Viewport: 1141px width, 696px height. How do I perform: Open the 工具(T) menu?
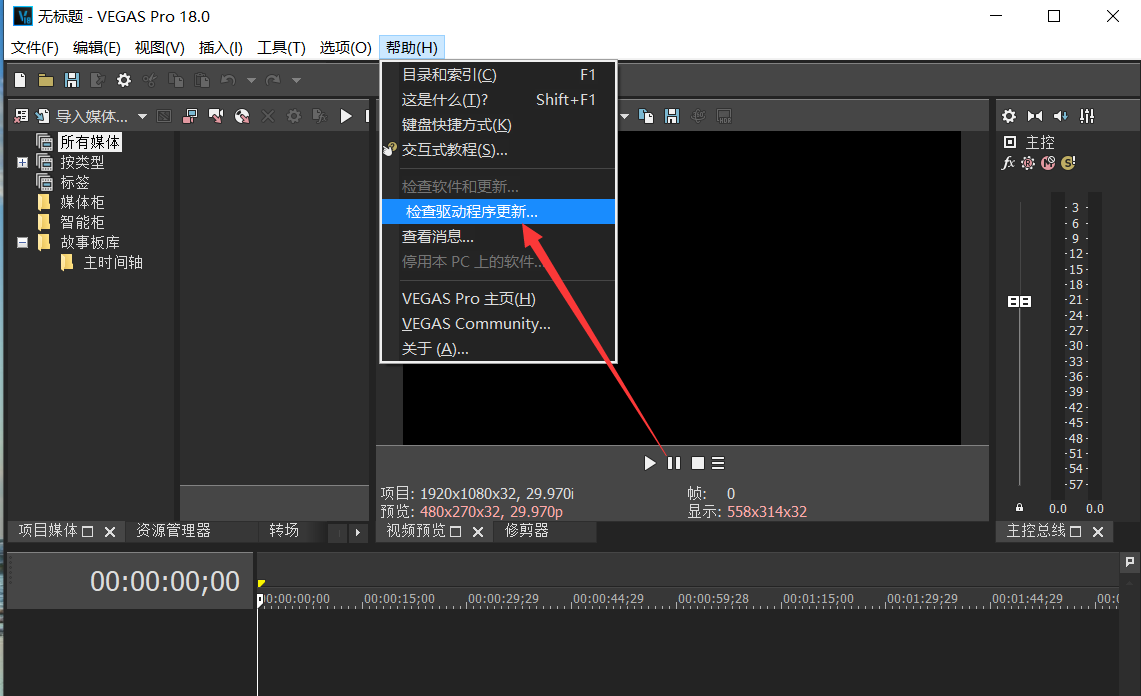click(x=281, y=47)
